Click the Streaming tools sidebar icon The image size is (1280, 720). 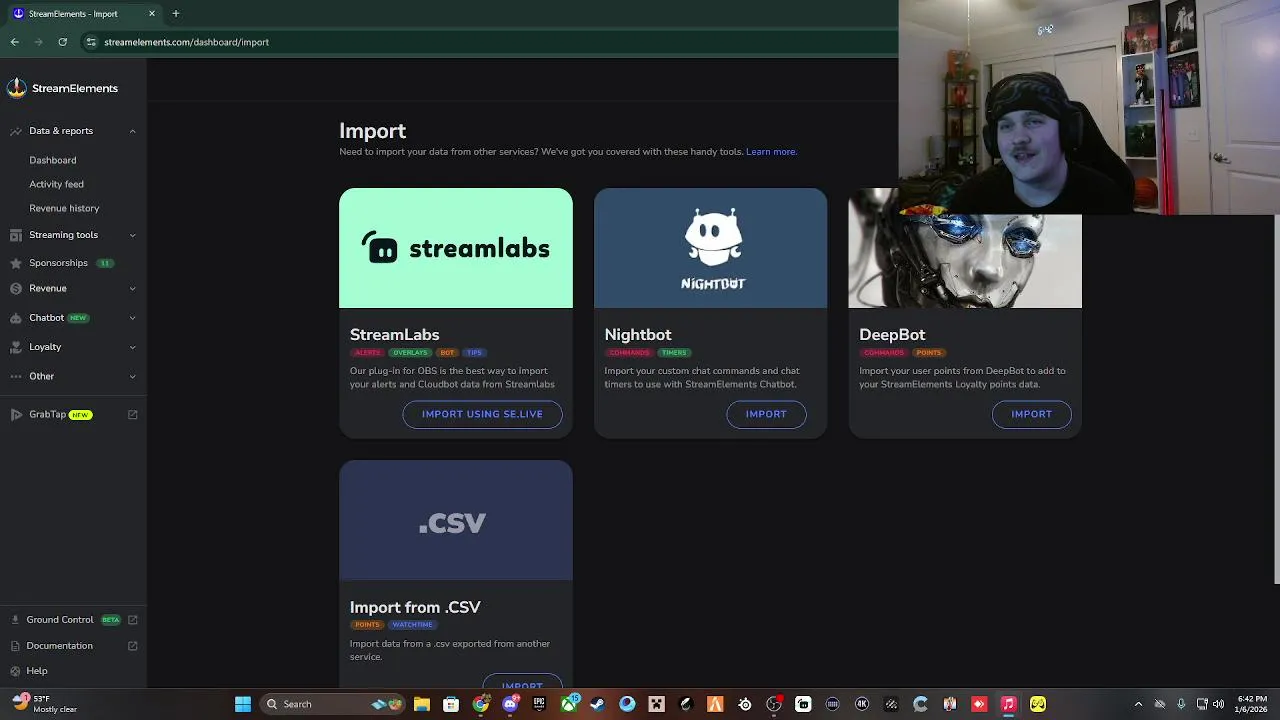pos(16,235)
